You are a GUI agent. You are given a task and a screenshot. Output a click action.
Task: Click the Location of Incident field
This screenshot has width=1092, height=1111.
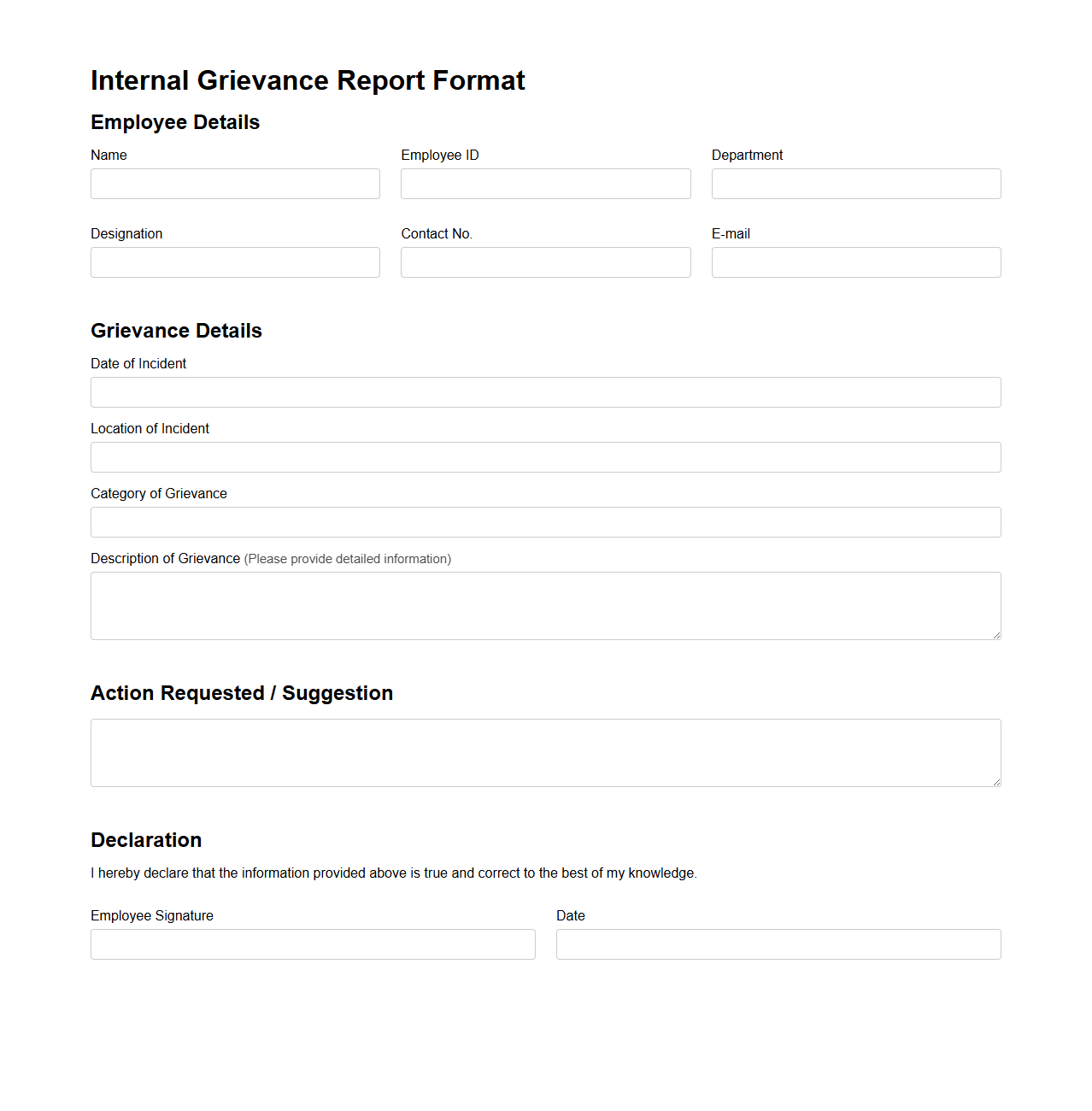pos(545,457)
